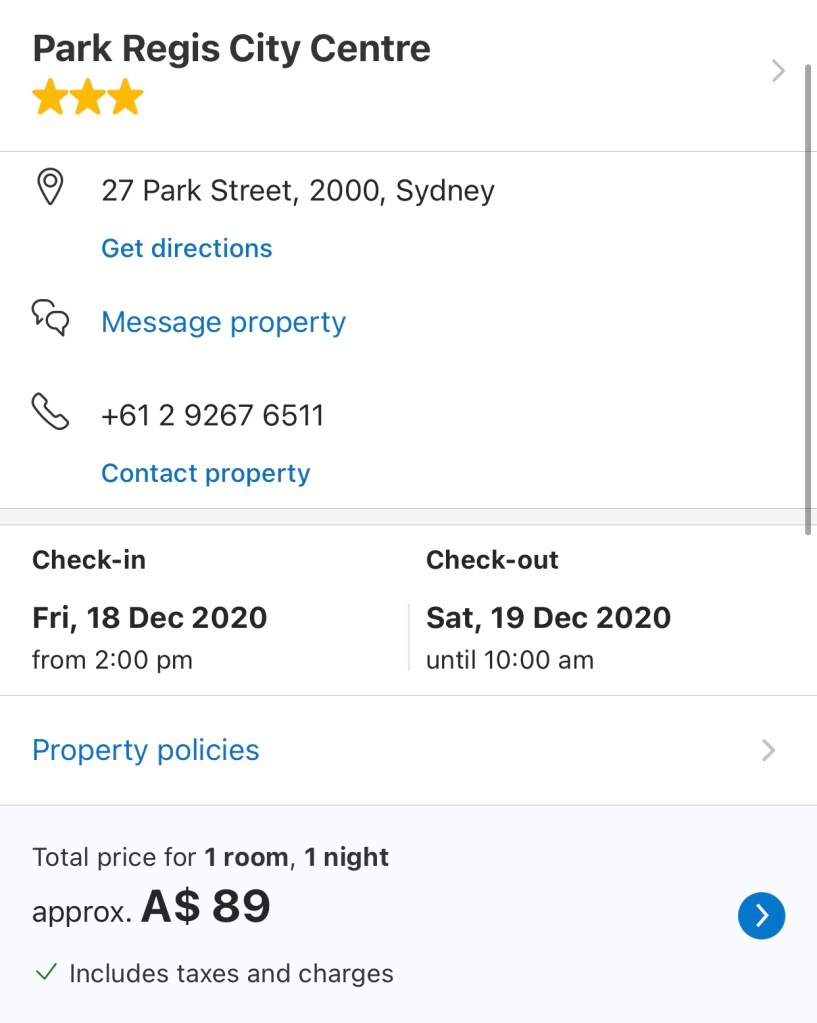Image resolution: width=817 pixels, height=1023 pixels.
Task: Click the check-out date Sat, 19 Dec 2020
Action: (548, 617)
